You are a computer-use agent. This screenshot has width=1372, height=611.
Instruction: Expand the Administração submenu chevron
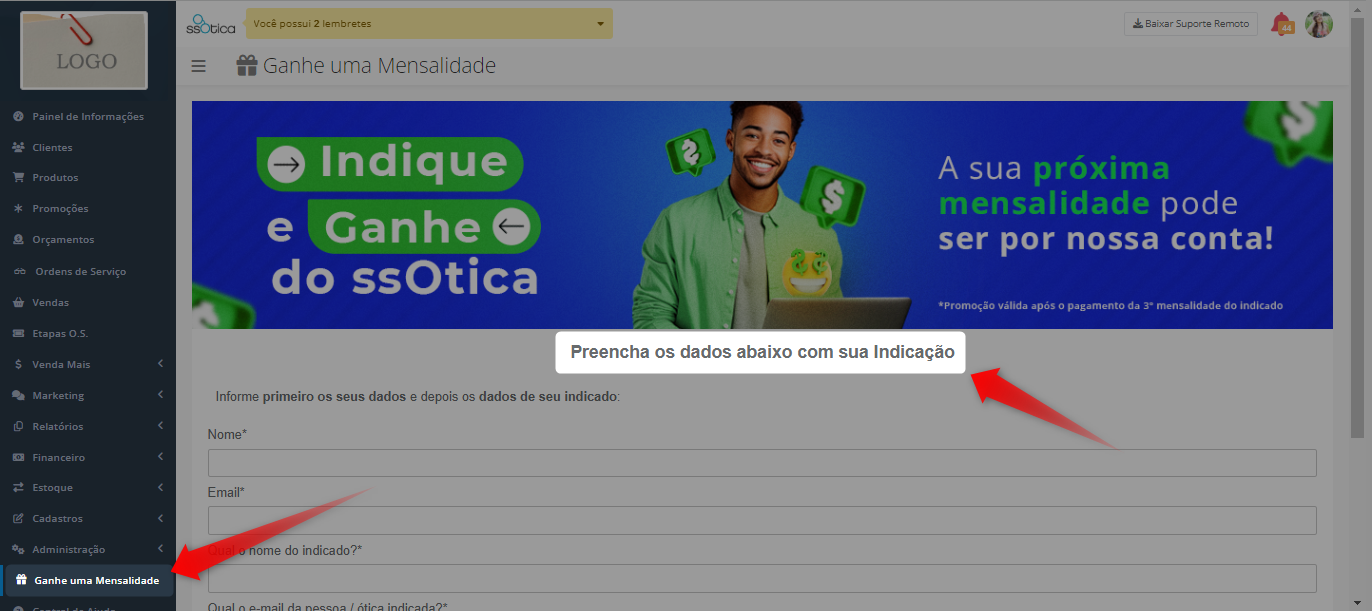point(161,549)
